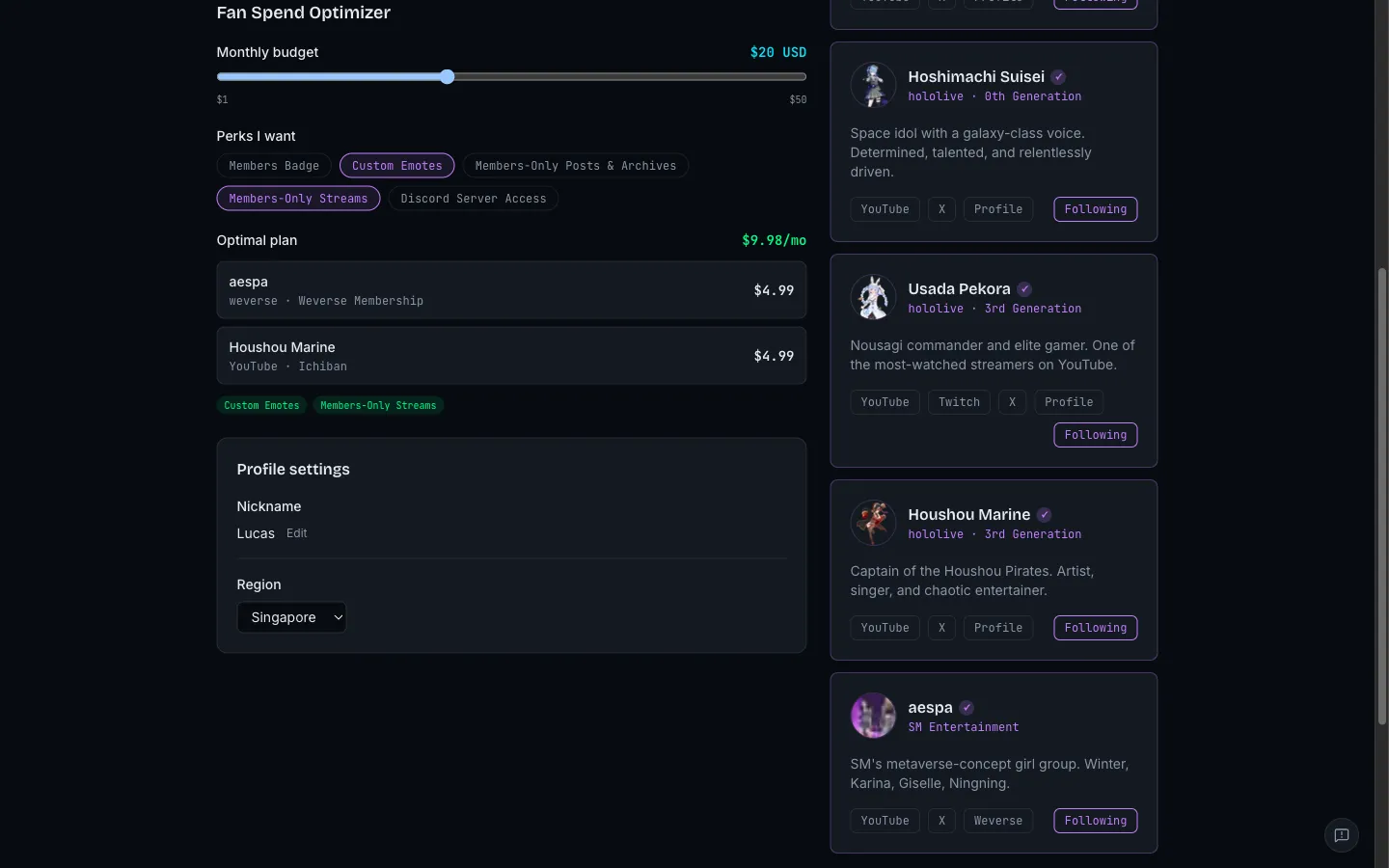Click the page vertical scrollbar thumb

tap(1381, 497)
